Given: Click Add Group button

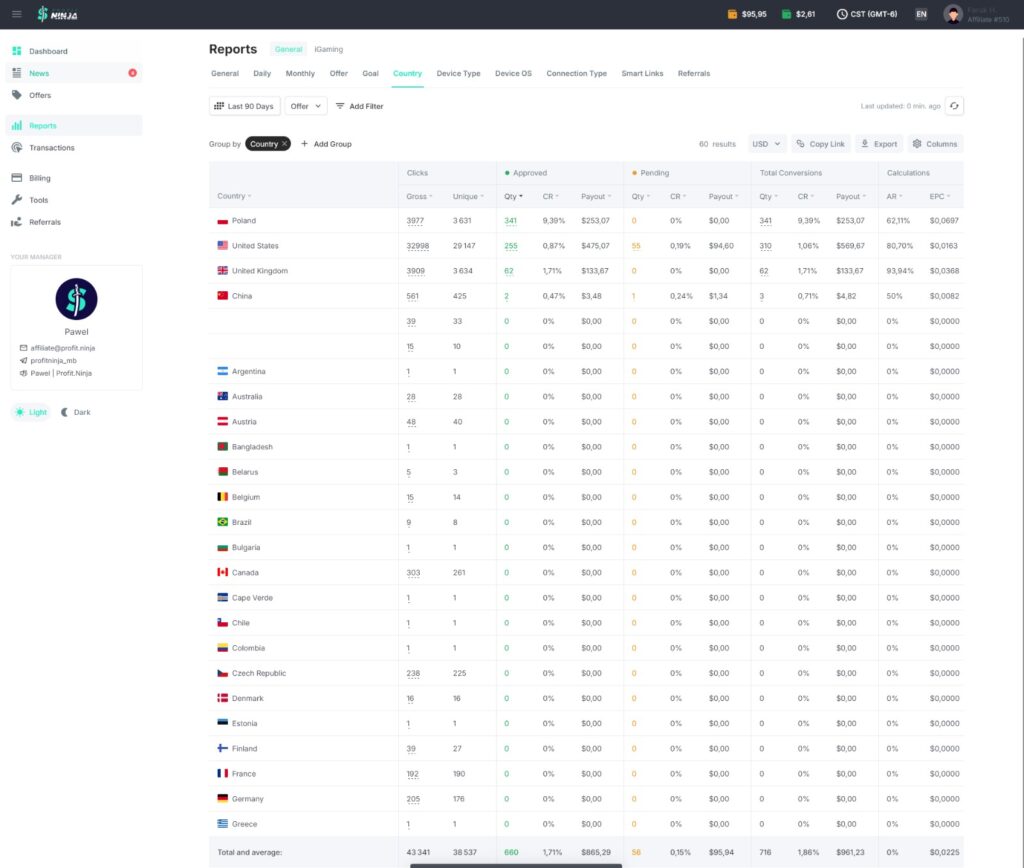Looking at the screenshot, I should [x=326, y=144].
